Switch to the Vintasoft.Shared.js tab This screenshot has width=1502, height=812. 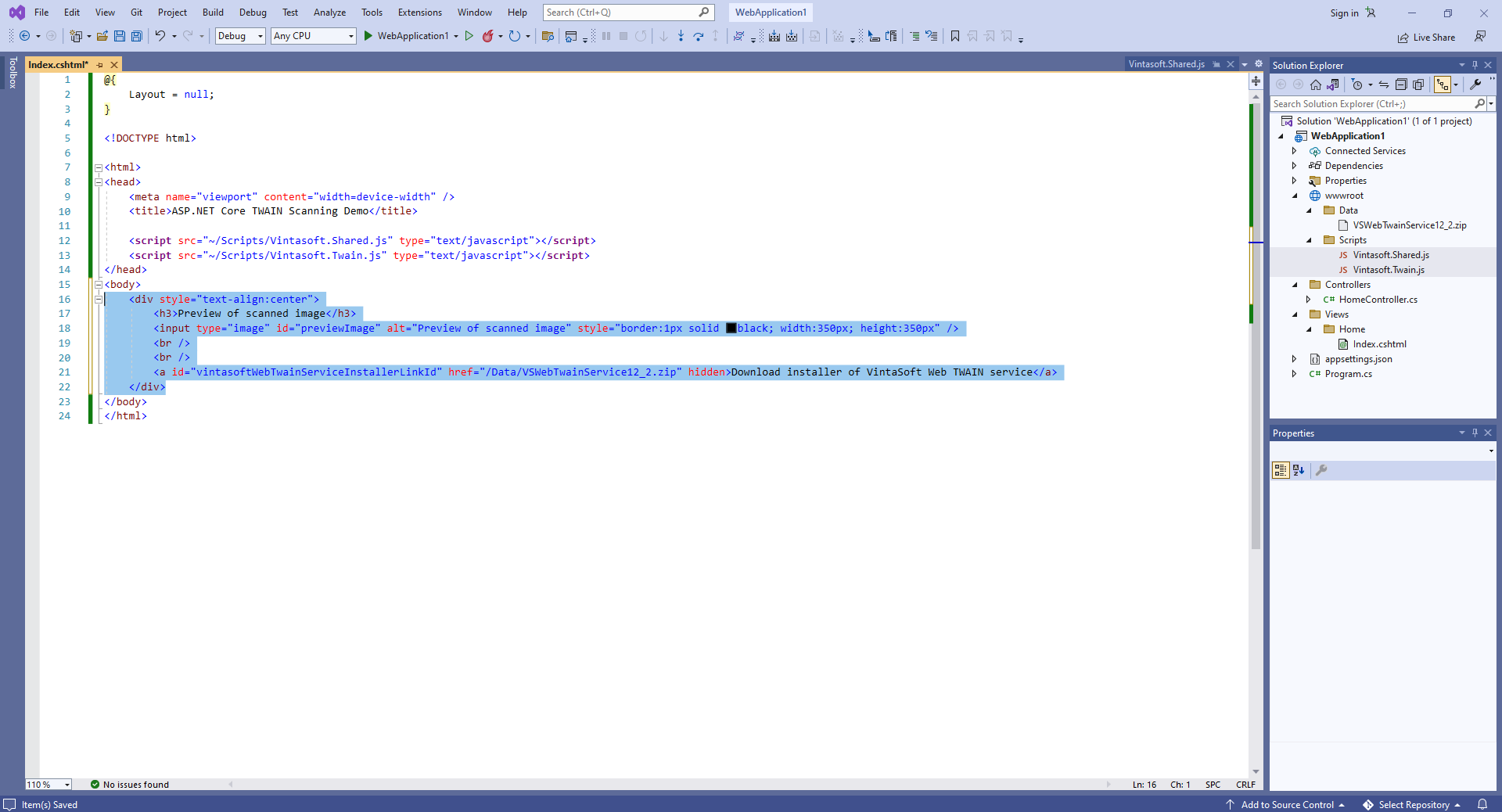pyautogui.click(x=1166, y=64)
